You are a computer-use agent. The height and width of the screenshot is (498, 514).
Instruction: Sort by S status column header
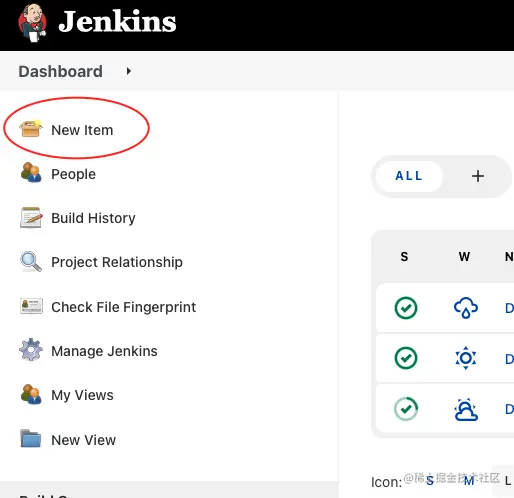404,257
